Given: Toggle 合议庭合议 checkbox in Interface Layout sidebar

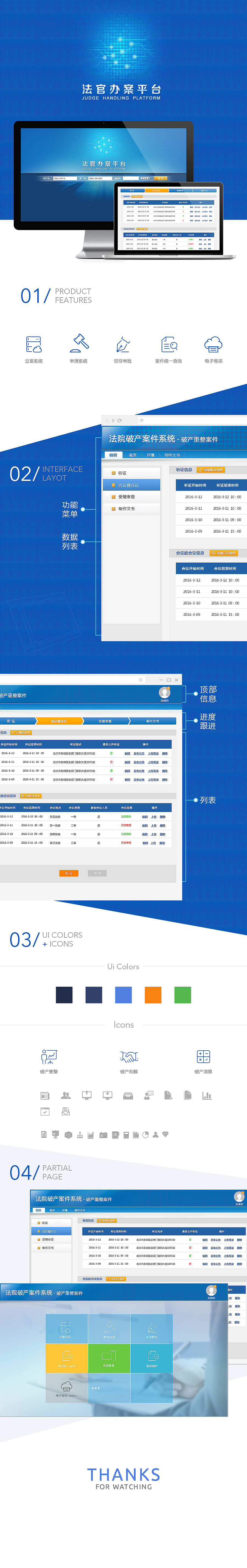Looking at the screenshot, I should coord(113,485).
